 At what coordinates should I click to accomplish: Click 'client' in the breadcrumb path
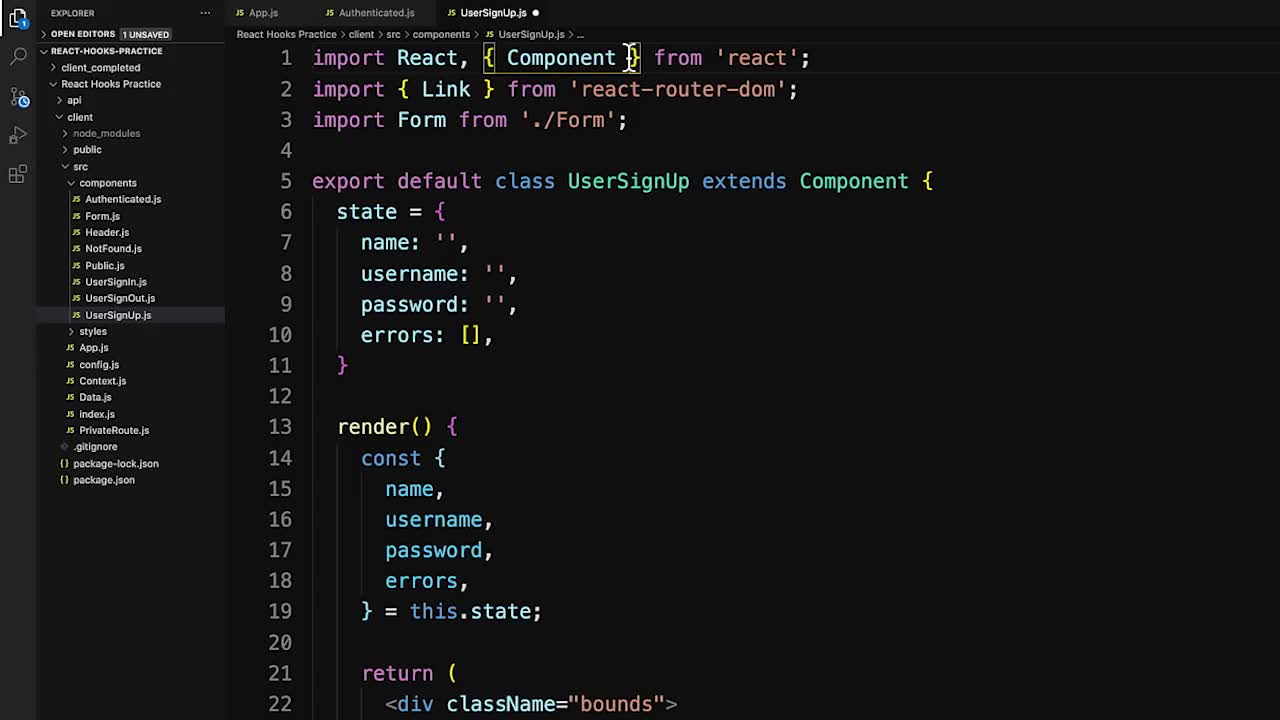click(361, 34)
